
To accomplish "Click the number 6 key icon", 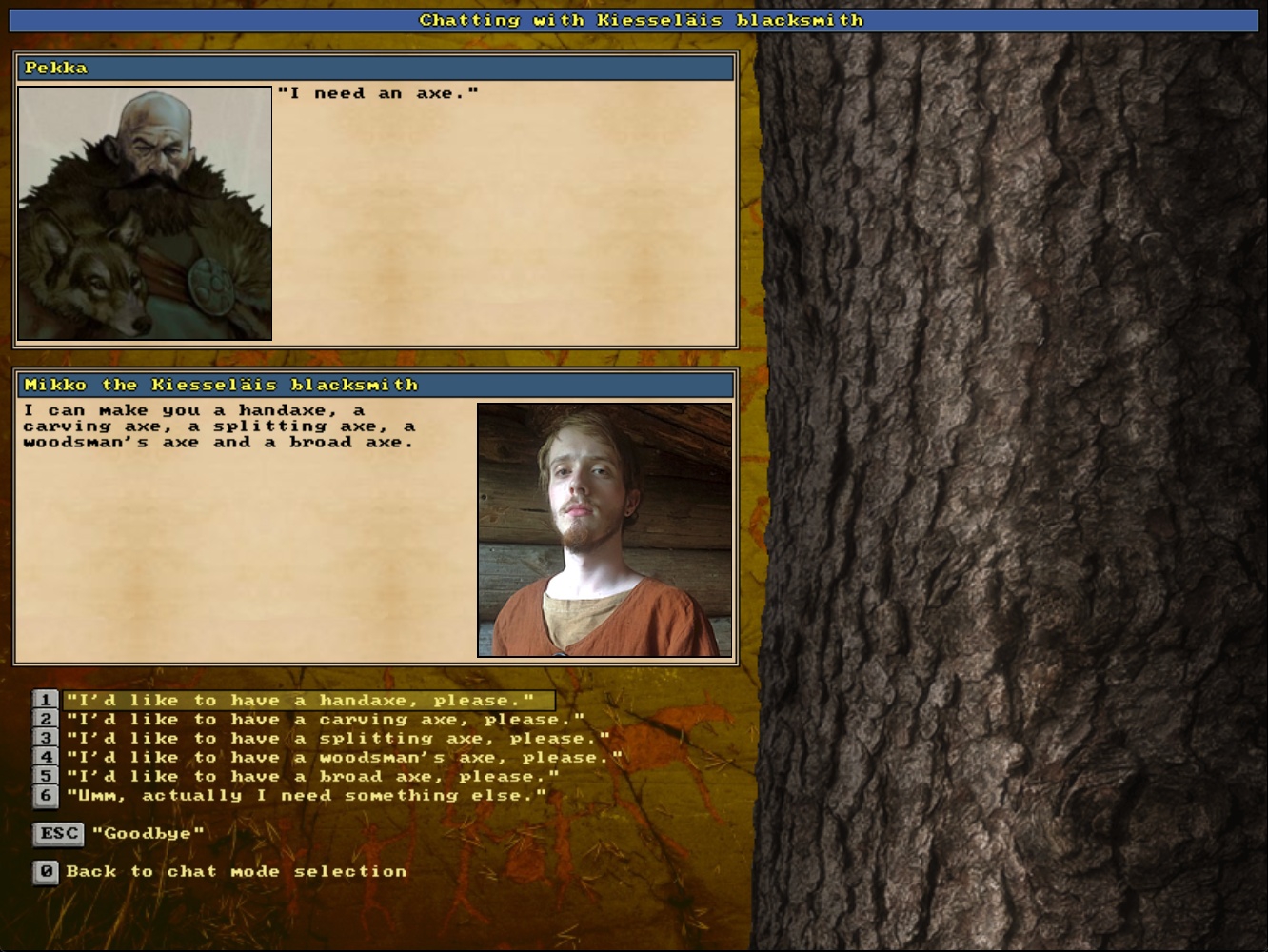I will click(46, 796).
